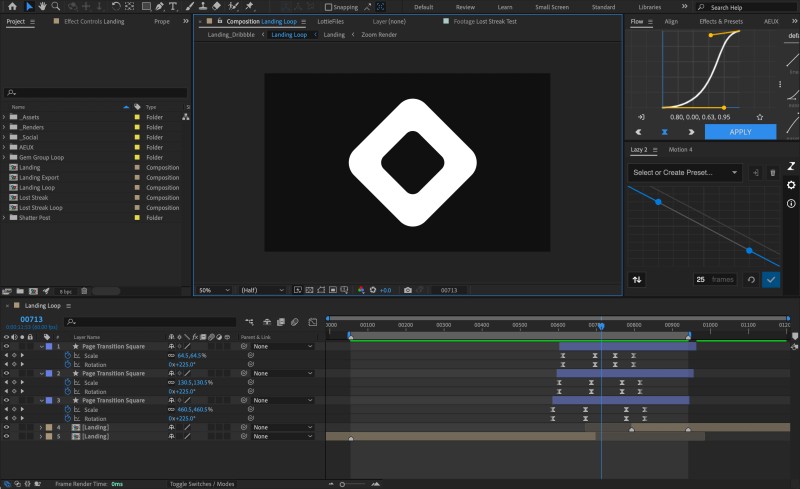The width and height of the screenshot is (800, 489).
Task: Click the Search Help field
Action: click(746, 7)
